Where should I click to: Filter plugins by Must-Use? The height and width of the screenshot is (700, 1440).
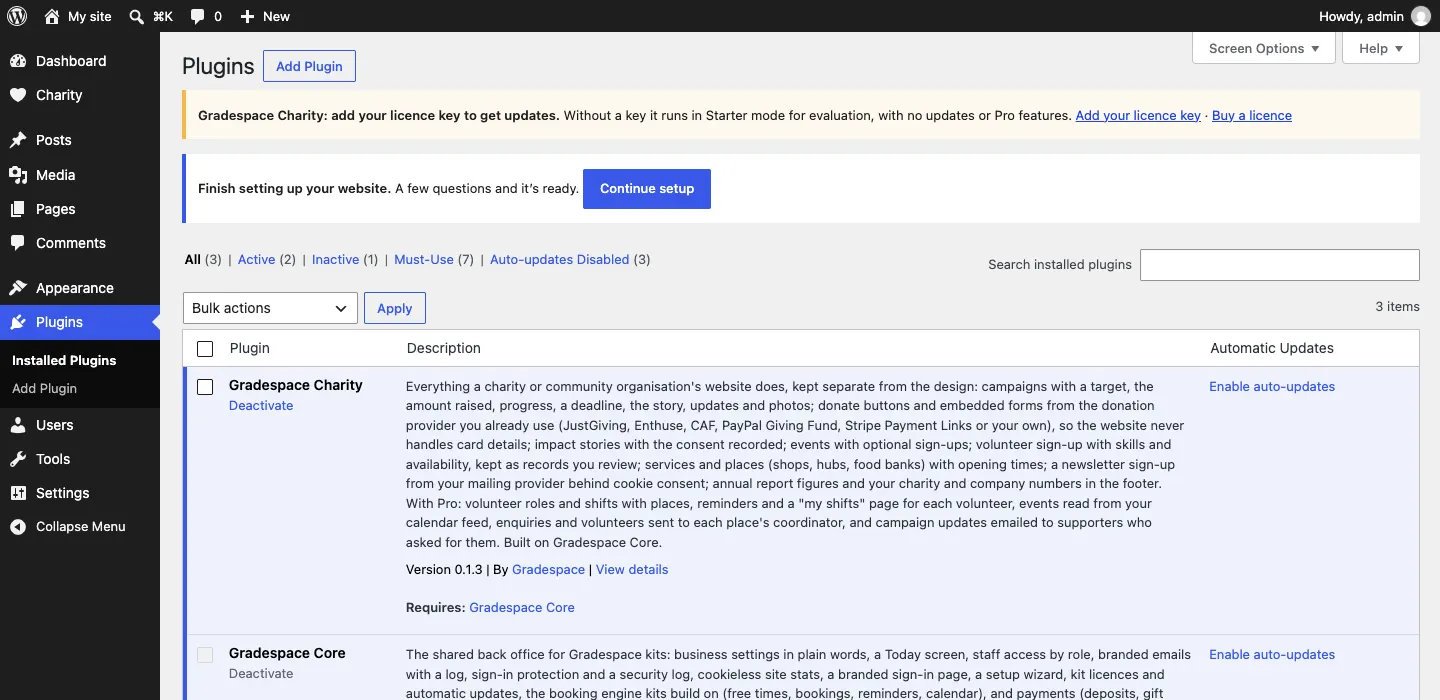tap(424, 259)
